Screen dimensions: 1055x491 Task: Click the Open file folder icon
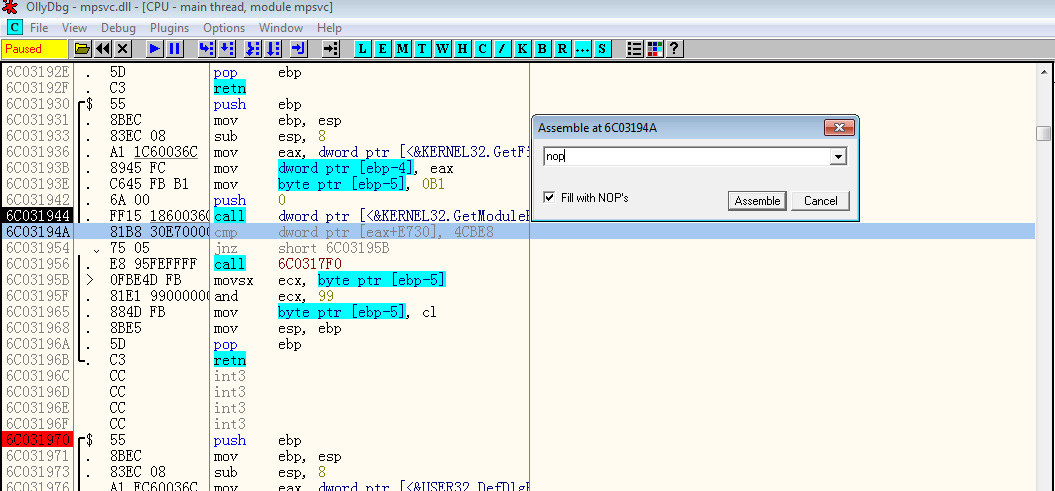point(83,48)
